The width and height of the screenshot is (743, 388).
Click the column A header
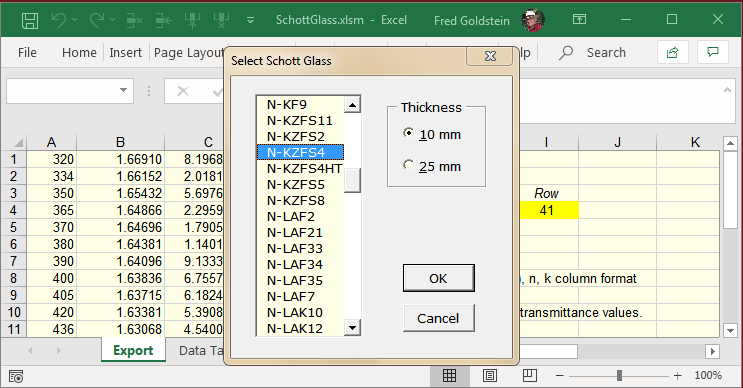point(51,142)
